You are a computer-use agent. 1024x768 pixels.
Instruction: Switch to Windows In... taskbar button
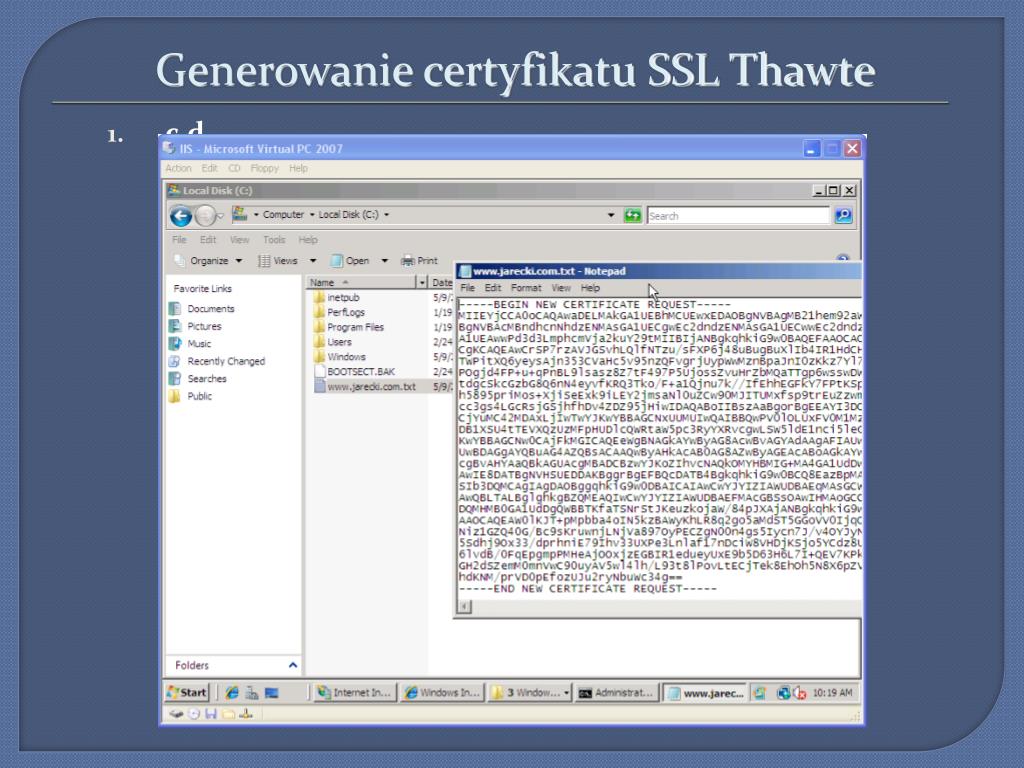[442, 693]
